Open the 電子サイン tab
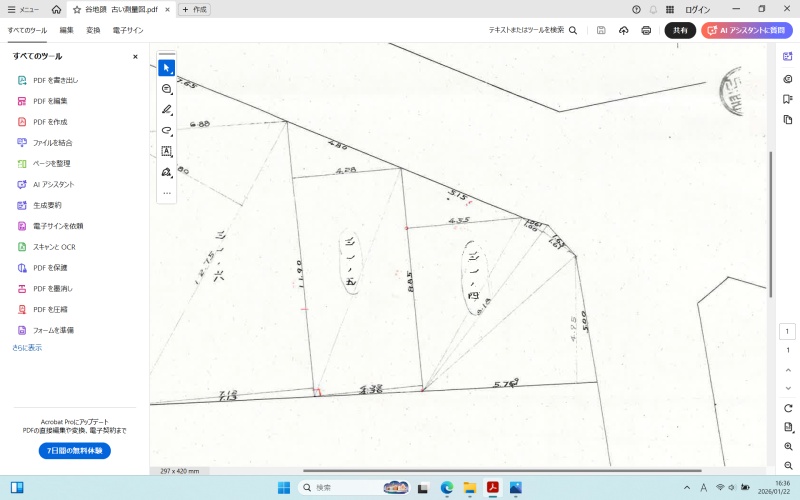 pos(128,30)
